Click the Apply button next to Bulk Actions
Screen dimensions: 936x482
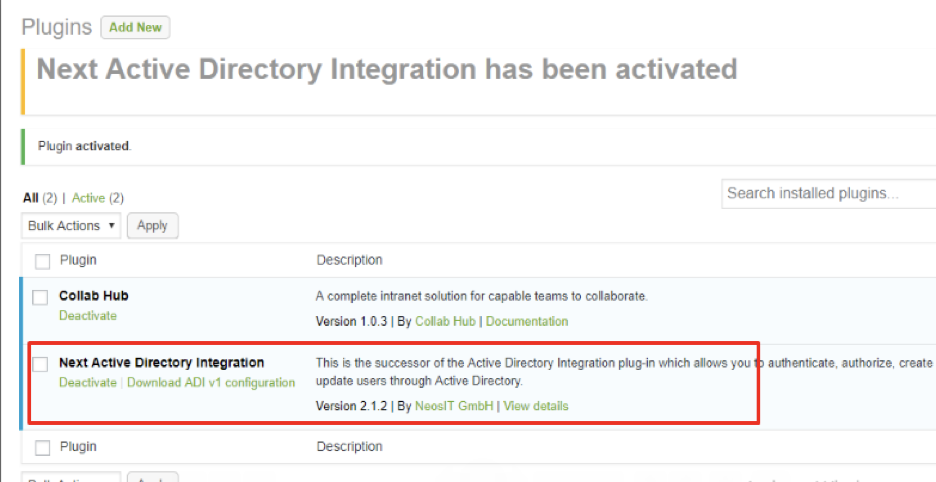tap(152, 226)
